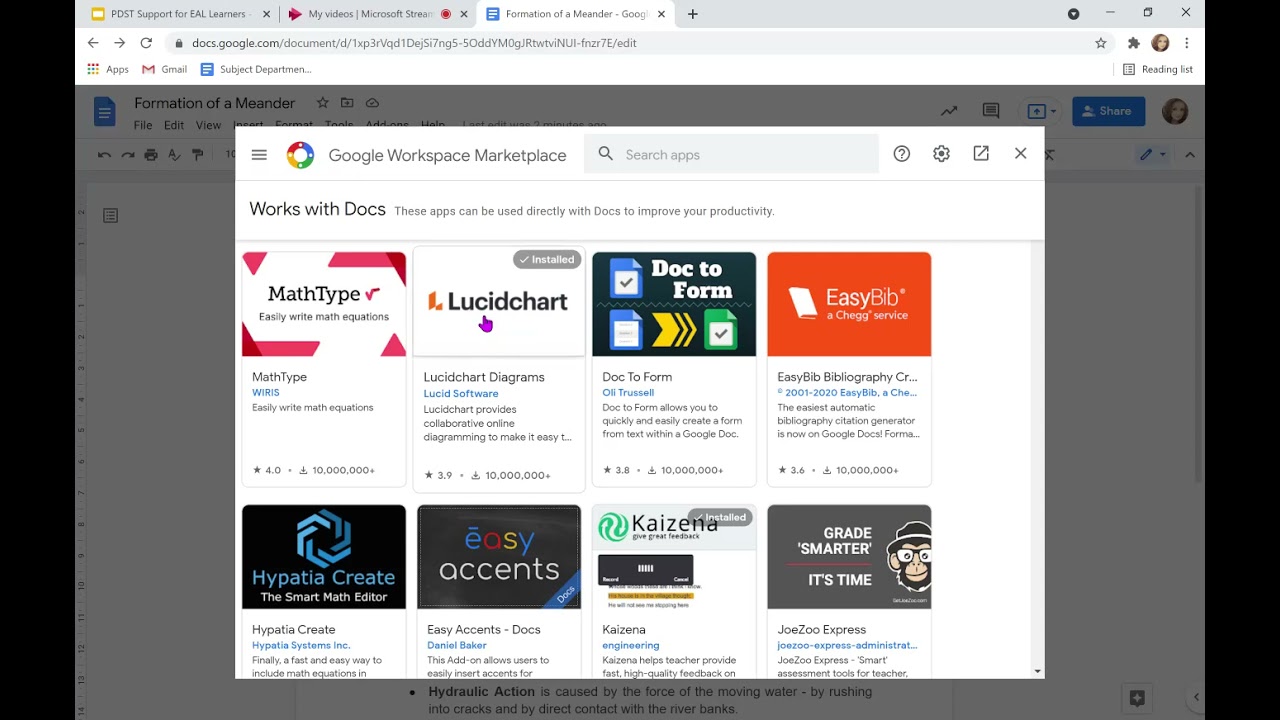Click the move-to-folder icon beside title
The width and height of the screenshot is (1280, 720).
[347, 103]
